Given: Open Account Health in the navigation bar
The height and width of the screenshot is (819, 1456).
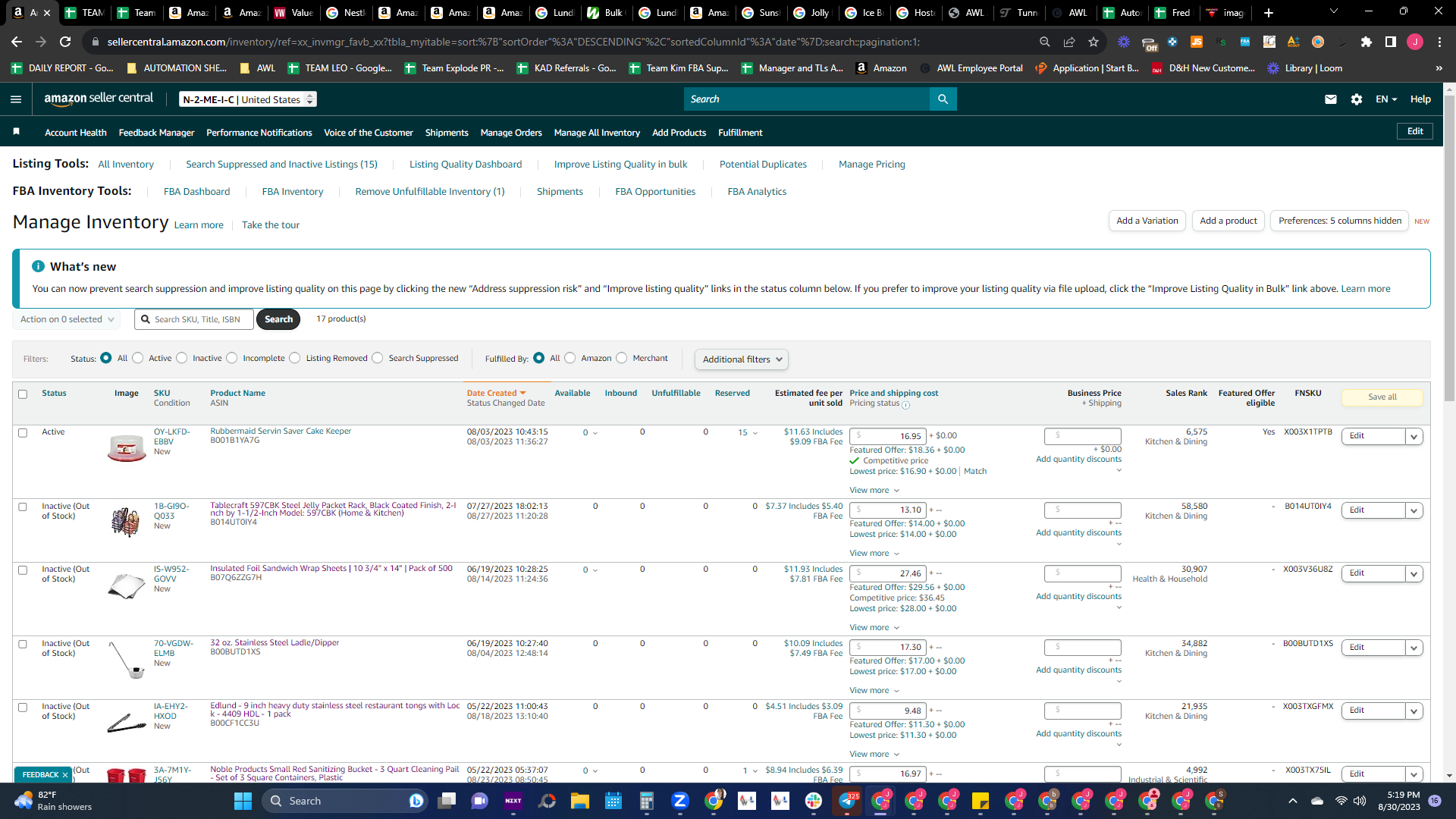Looking at the screenshot, I should [76, 133].
